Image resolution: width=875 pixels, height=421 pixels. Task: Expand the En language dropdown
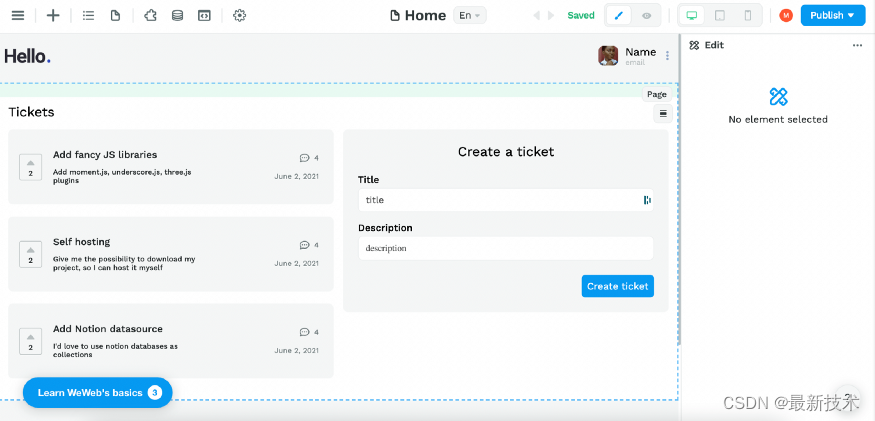470,15
